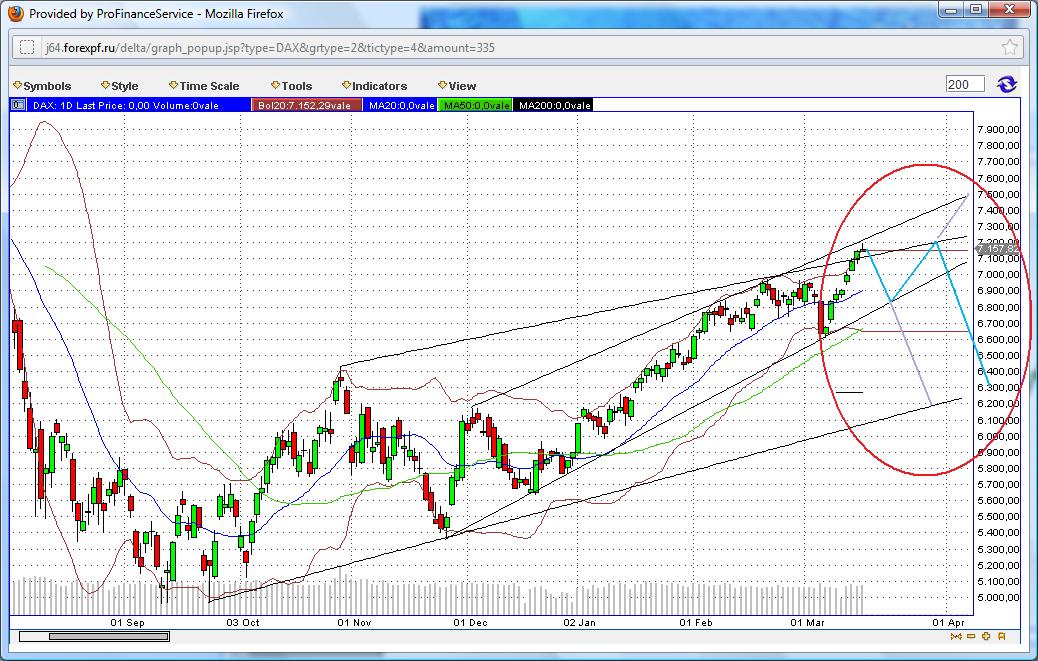Click the 5.000,00 price axis label
This screenshot has width=1038, height=661.
[x=998, y=597]
